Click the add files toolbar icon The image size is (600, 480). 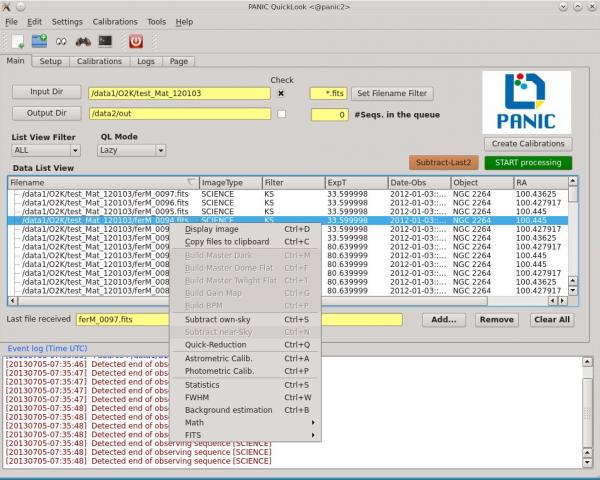click(x=40, y=41)
